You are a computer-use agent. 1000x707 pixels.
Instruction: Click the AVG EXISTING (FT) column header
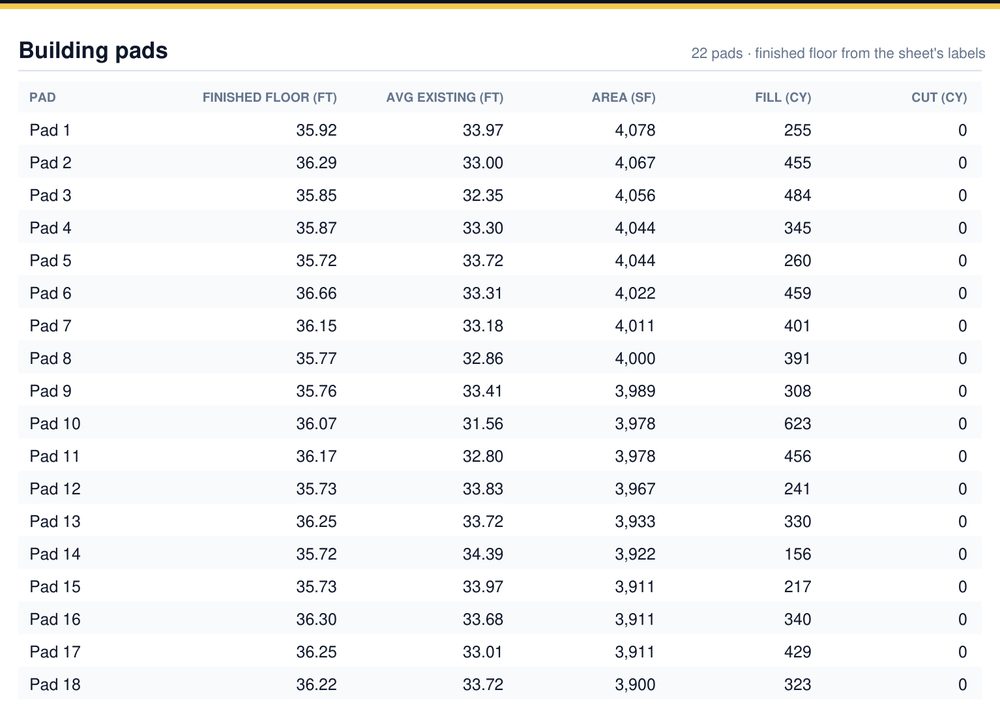click(x=445, y=98)
